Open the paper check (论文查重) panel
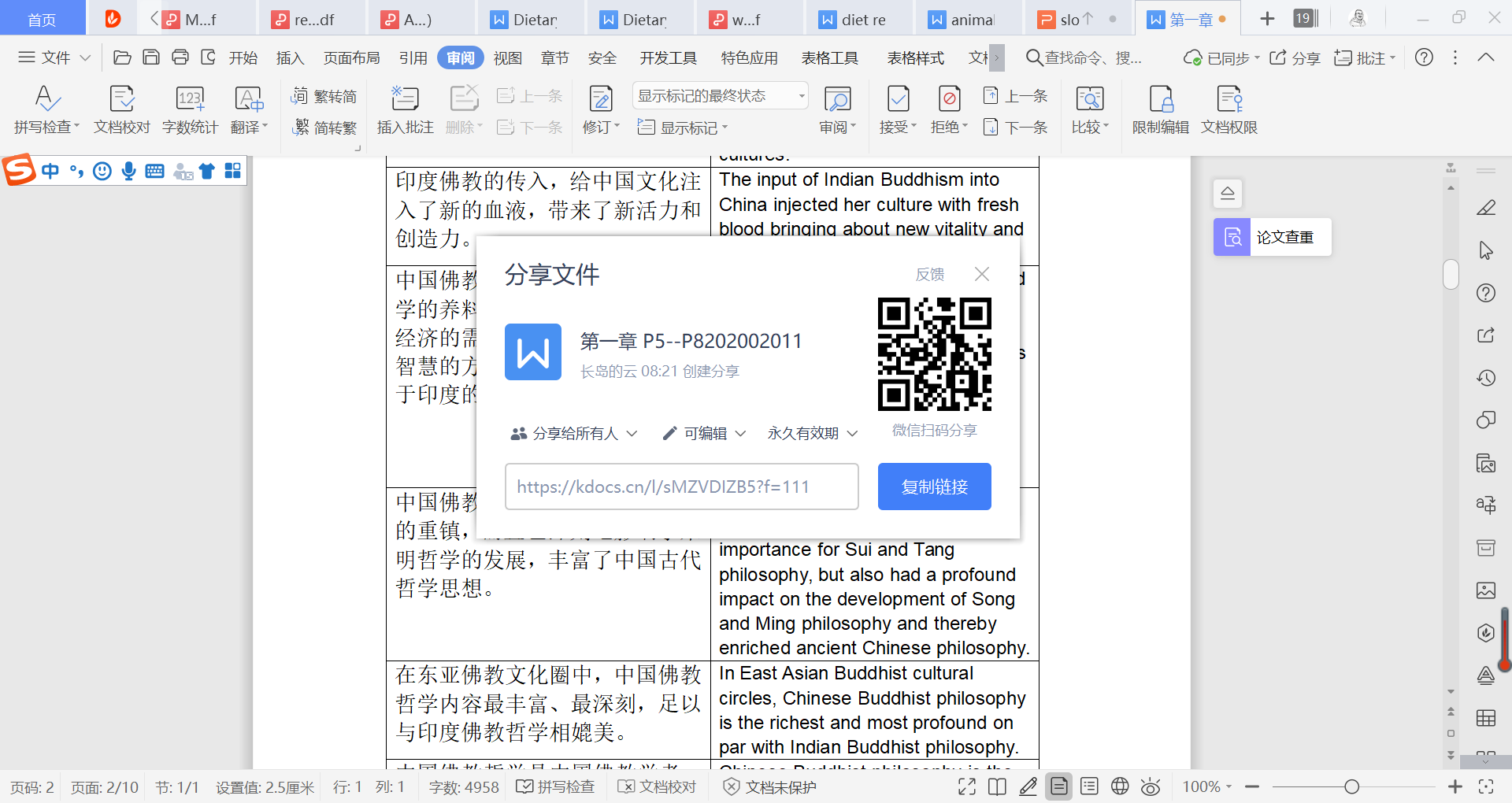 point(1273,237)
